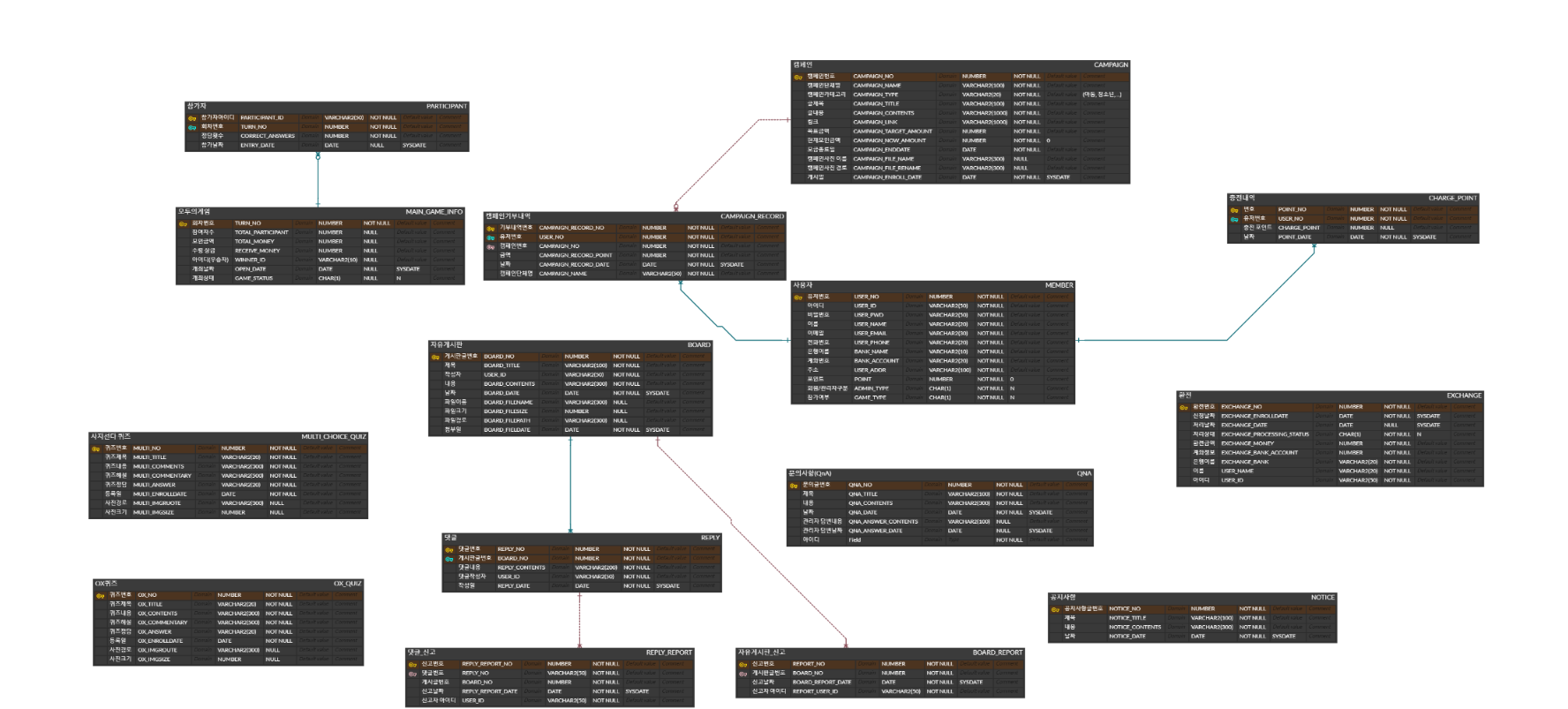
Task: Click the CAMPAIGN_RECORD_POINT column name
Action: coord(576,255)
